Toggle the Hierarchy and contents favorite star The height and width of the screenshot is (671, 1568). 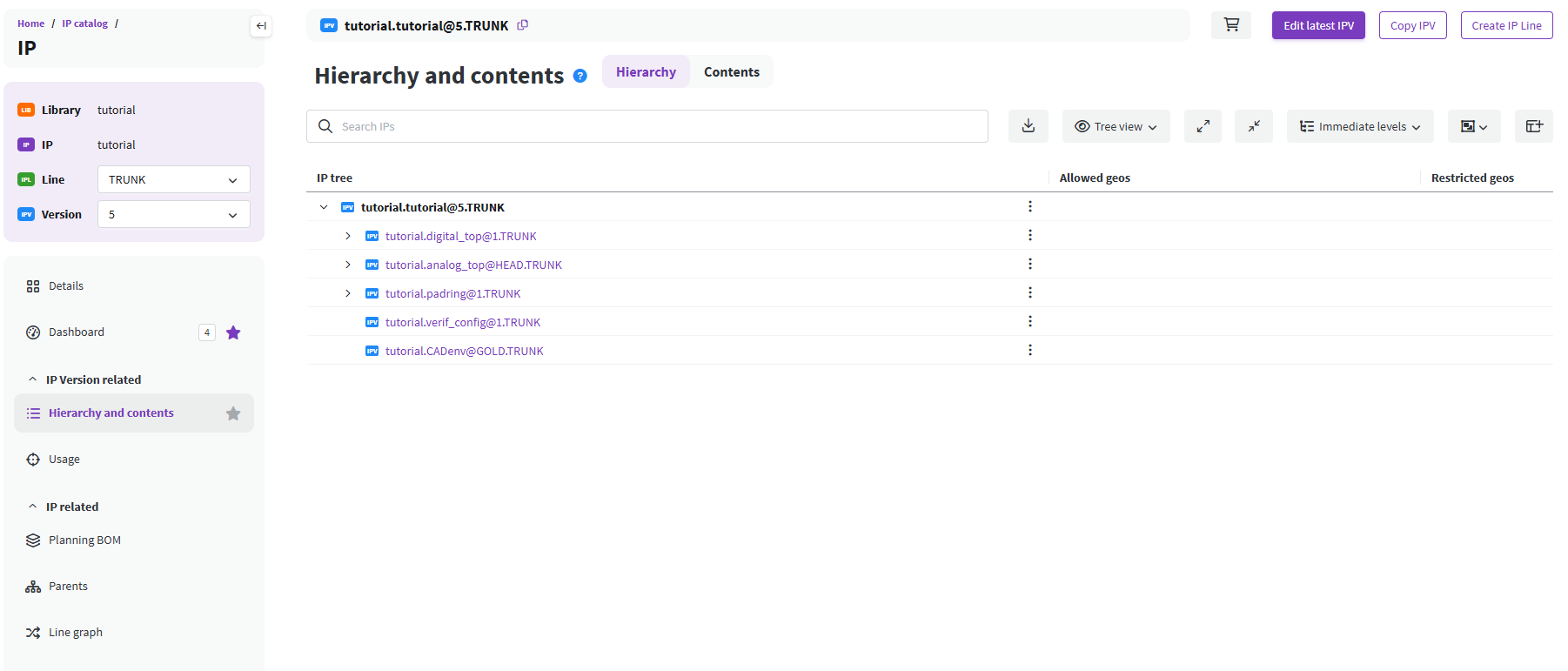(x=233, y=413)
